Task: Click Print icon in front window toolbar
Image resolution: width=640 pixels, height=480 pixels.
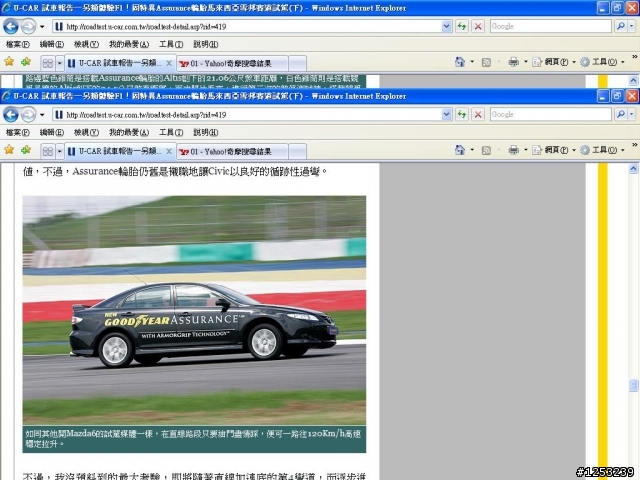Action: click(513, 150)
